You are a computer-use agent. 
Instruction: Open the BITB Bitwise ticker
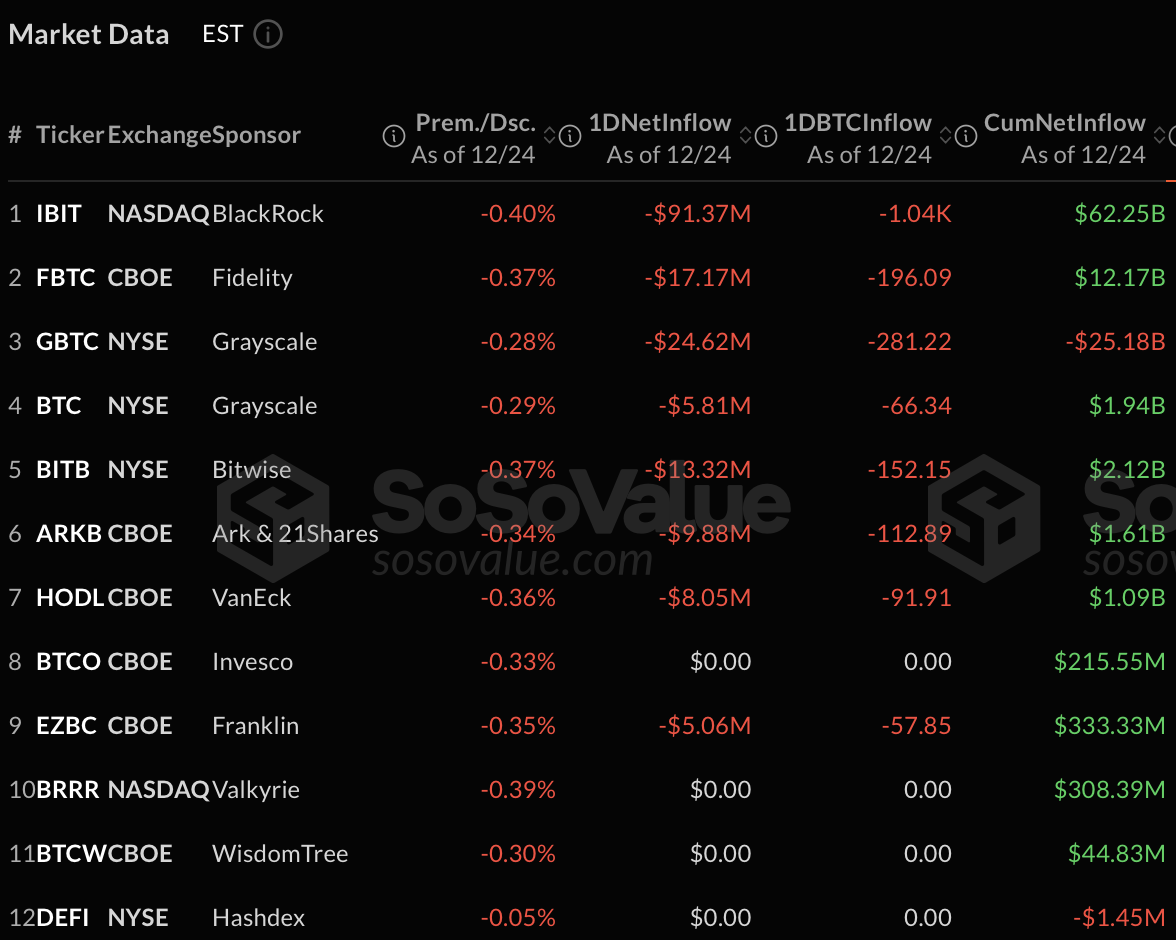63,470
